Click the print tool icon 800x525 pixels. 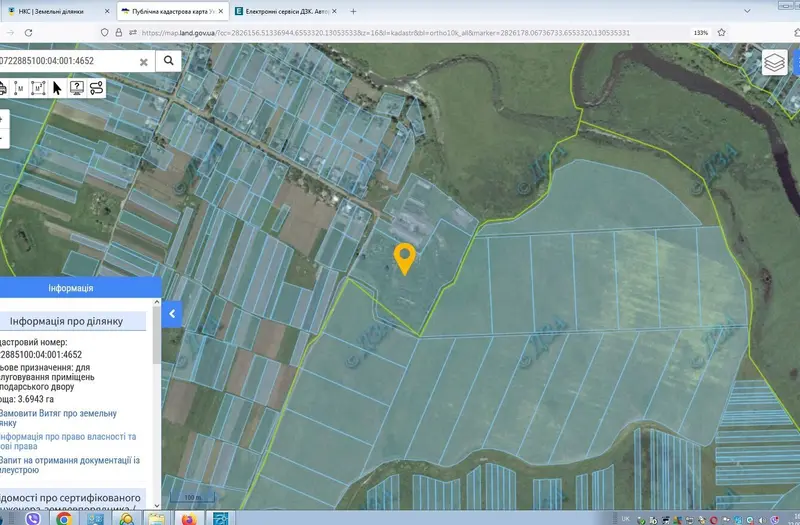[x=3, y=88]
